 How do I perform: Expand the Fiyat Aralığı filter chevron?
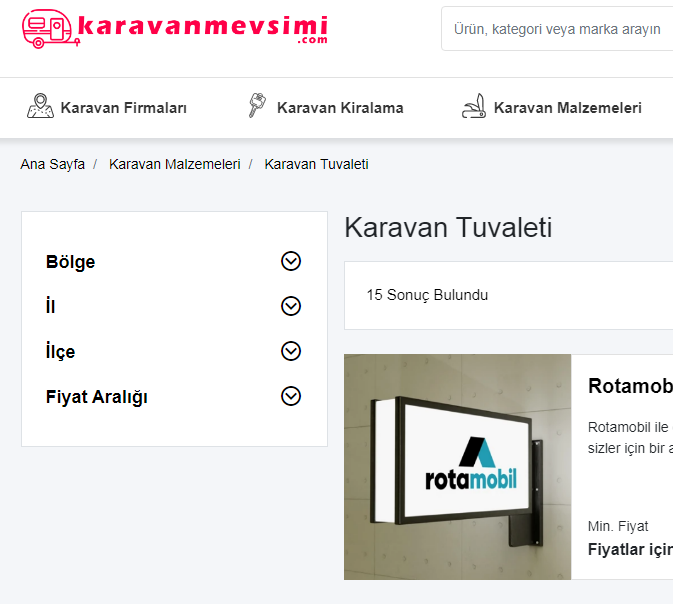(x=291, y=396)
